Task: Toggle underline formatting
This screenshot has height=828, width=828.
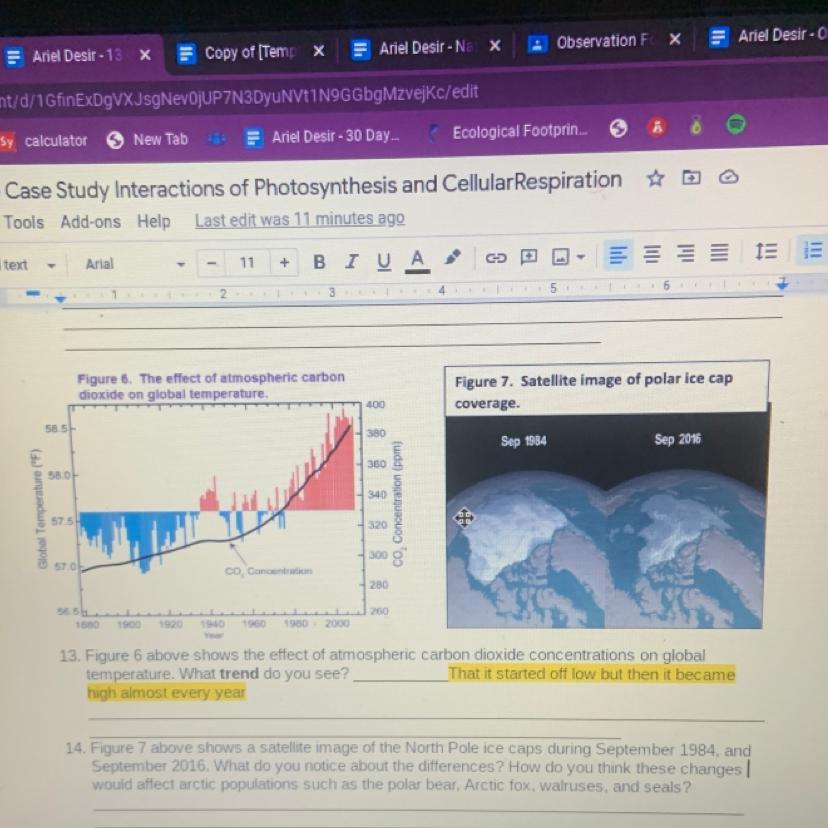Action: [384, 261]
